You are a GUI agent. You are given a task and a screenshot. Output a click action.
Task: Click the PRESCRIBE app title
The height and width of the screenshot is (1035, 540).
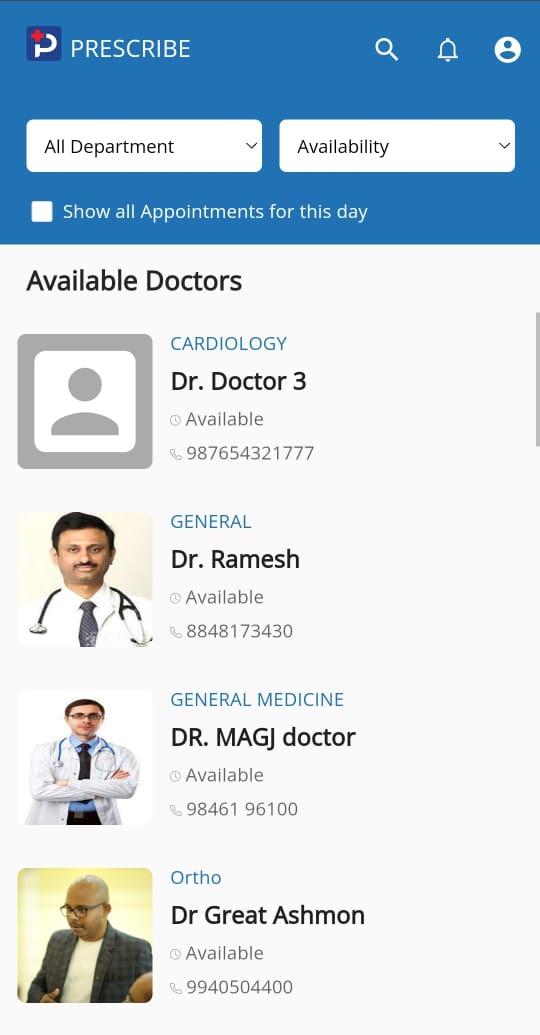[130, 49]
